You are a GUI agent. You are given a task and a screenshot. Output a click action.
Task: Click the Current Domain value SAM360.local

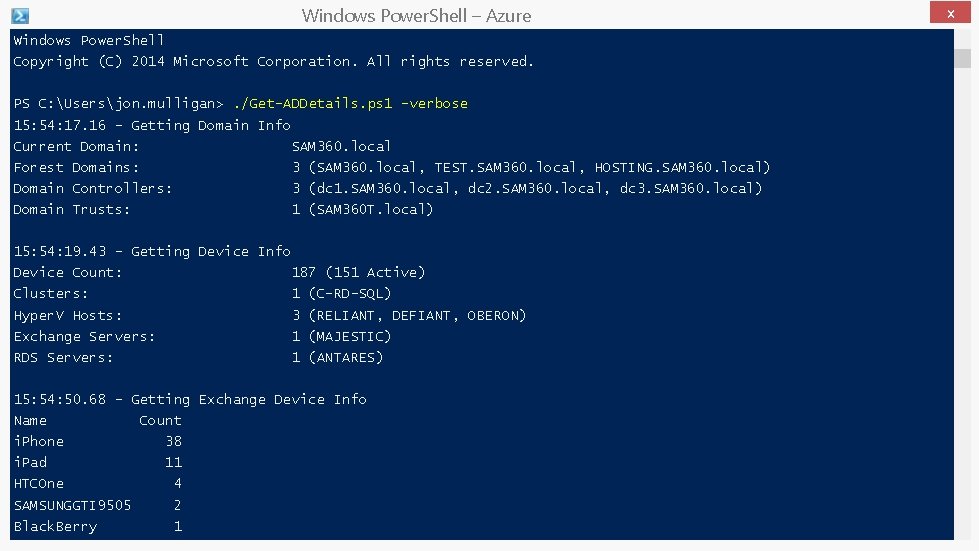coord(342,146)
